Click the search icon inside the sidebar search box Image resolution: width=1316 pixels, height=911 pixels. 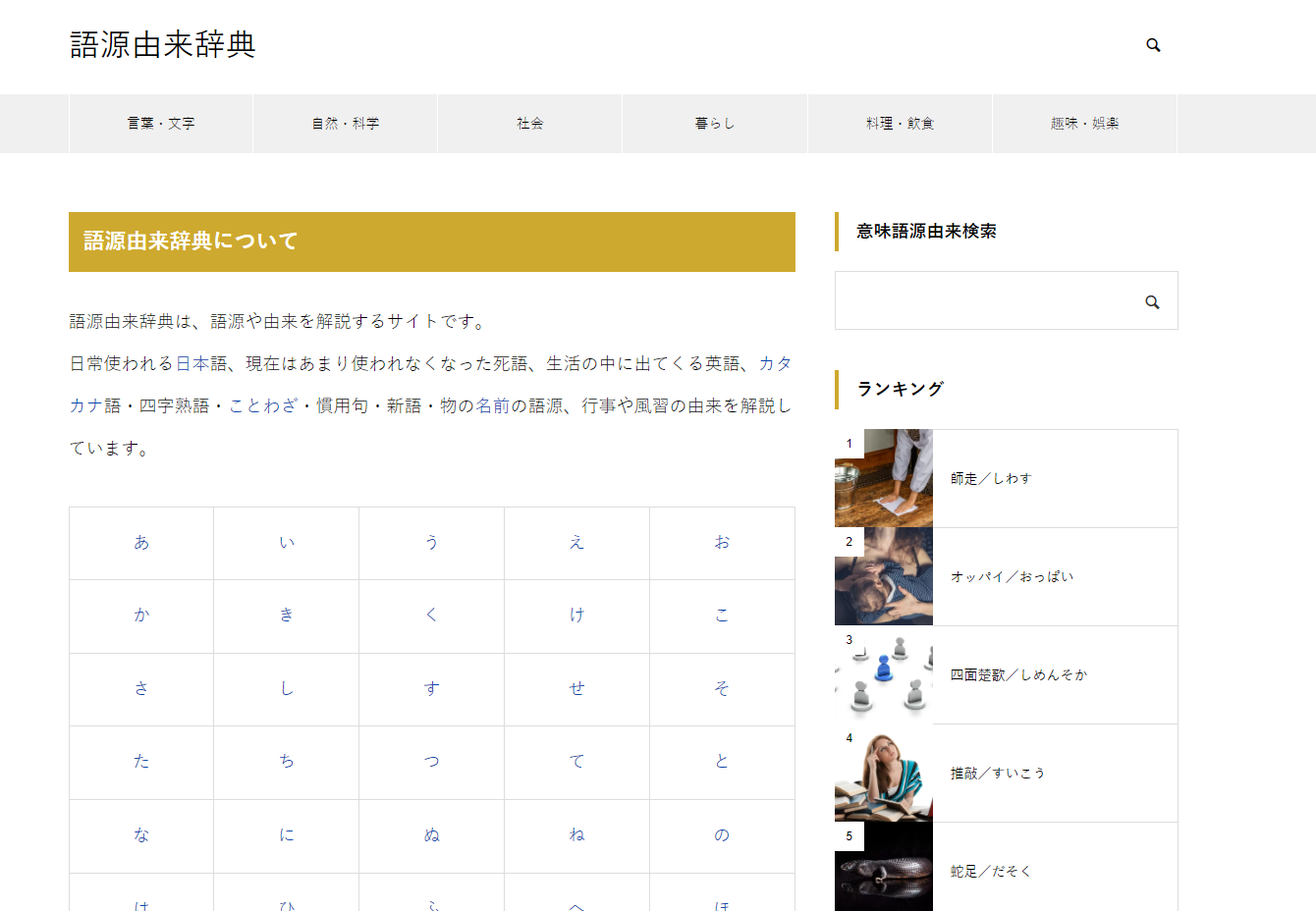click(x=1151, y=300)
